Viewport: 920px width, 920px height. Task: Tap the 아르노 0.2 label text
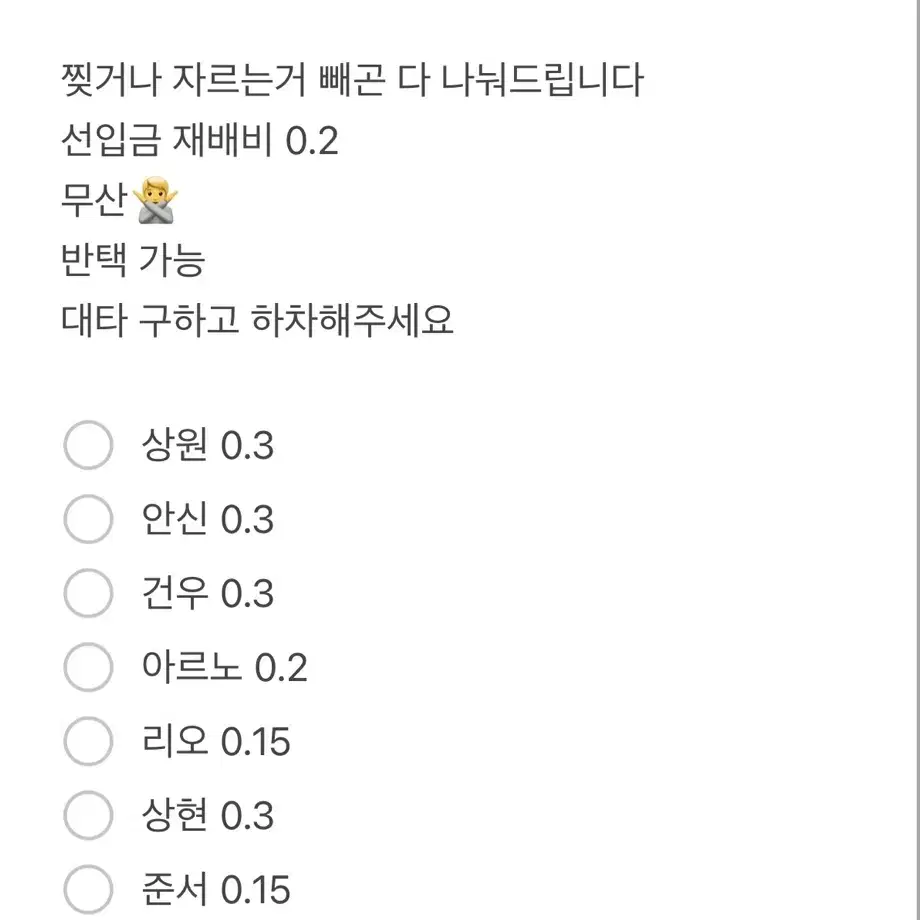tap(225, 668)
